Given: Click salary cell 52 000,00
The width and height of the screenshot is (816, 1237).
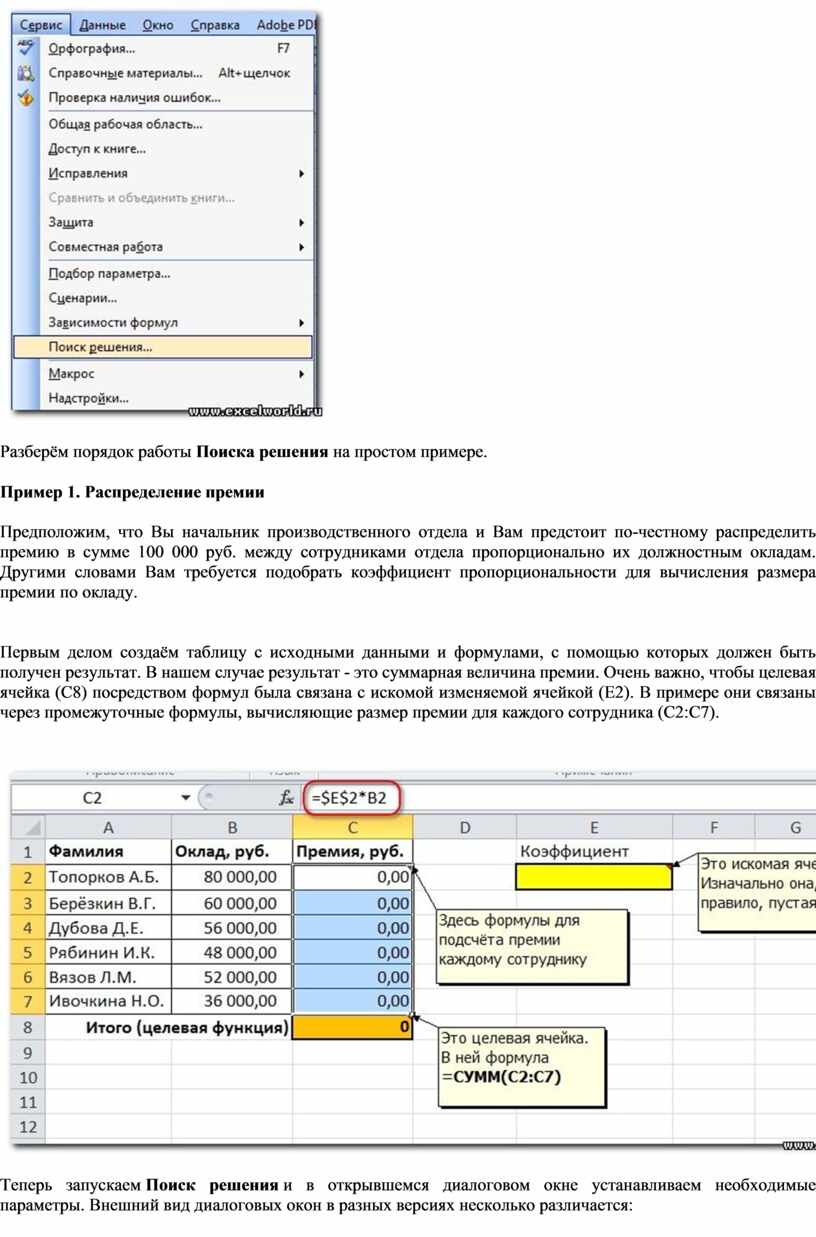Looking at the screenshot, I should tap(232, 977).
